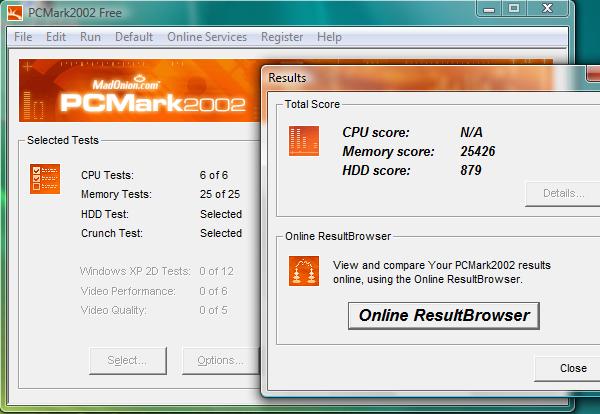Click the PCMark2002 title bar app icon
600x414 pixels.
pyautogui.click(x=15, y=13)
